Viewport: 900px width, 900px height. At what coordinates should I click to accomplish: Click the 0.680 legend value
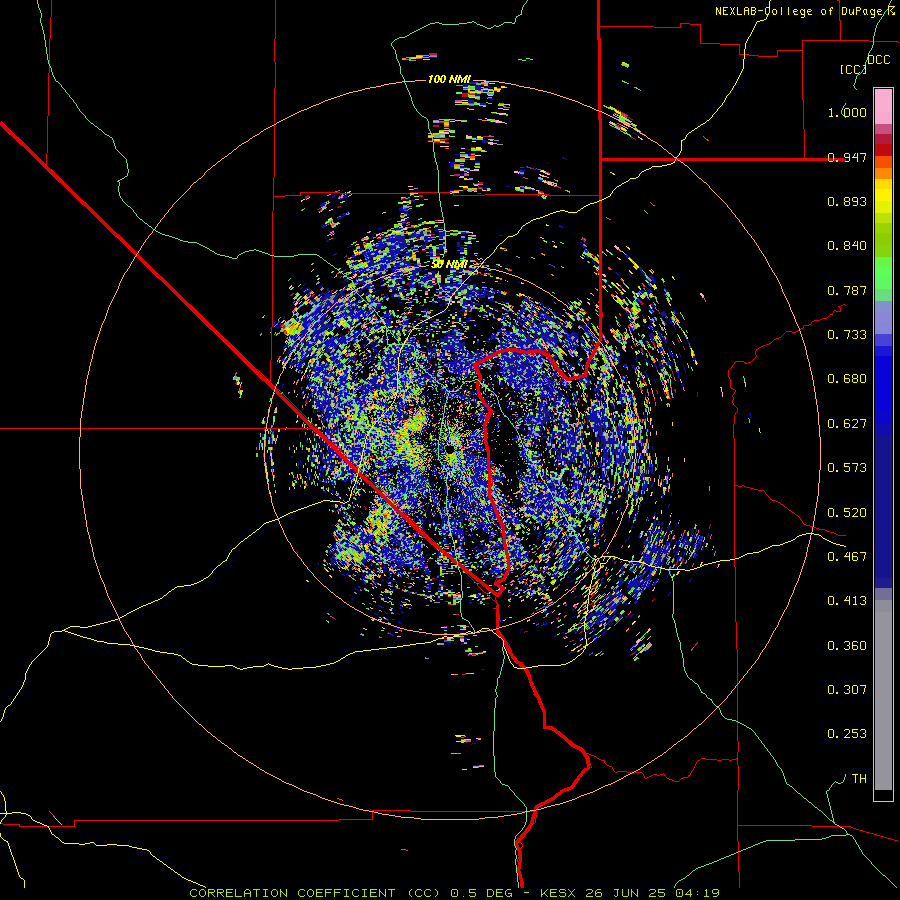(x=847, y=379)
